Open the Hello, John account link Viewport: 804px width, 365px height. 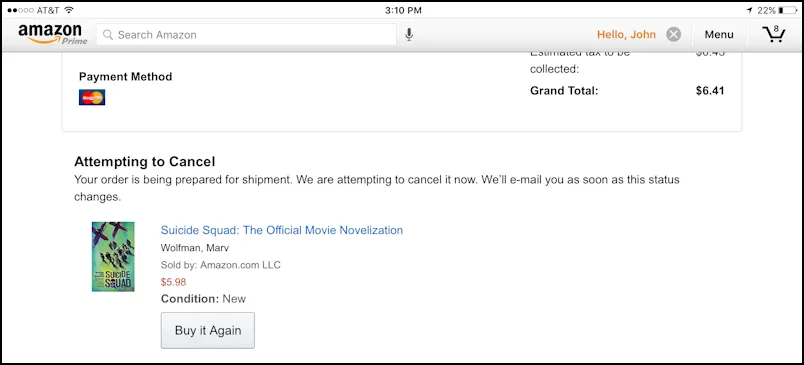tap(626, 34)
